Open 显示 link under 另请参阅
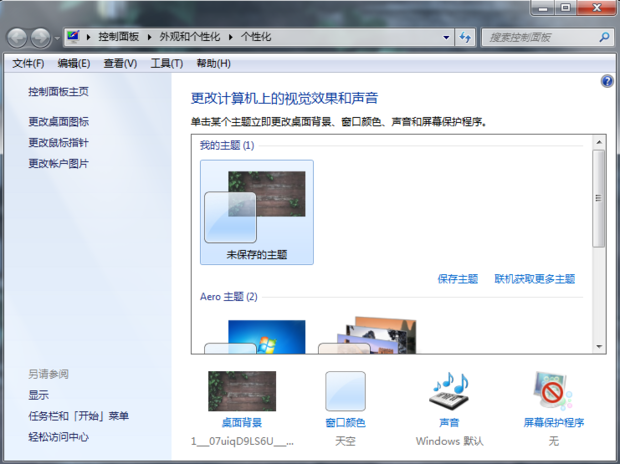This screenshot has height=464, width=620. coord(38,395)
